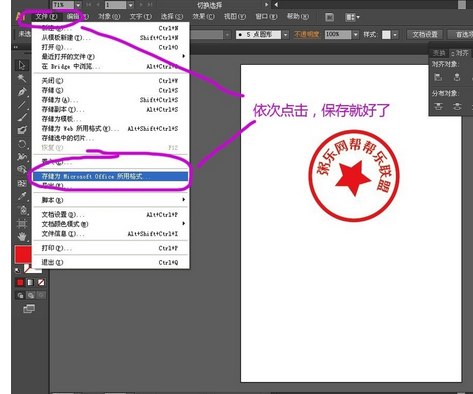473x394 pixels.
Task: Select the Line Segment tool
Action: pyautogui.click(x=22, y=104)
